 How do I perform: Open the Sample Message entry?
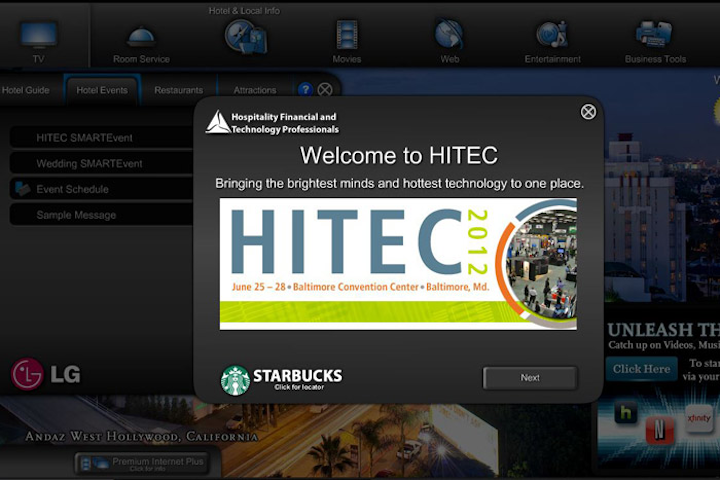pos(102,215)
